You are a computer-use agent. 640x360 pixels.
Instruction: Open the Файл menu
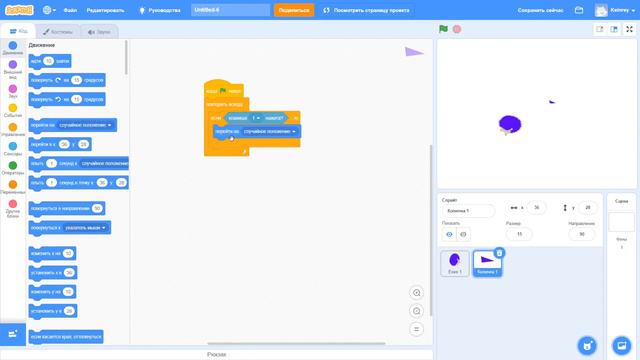click(70, 10)
